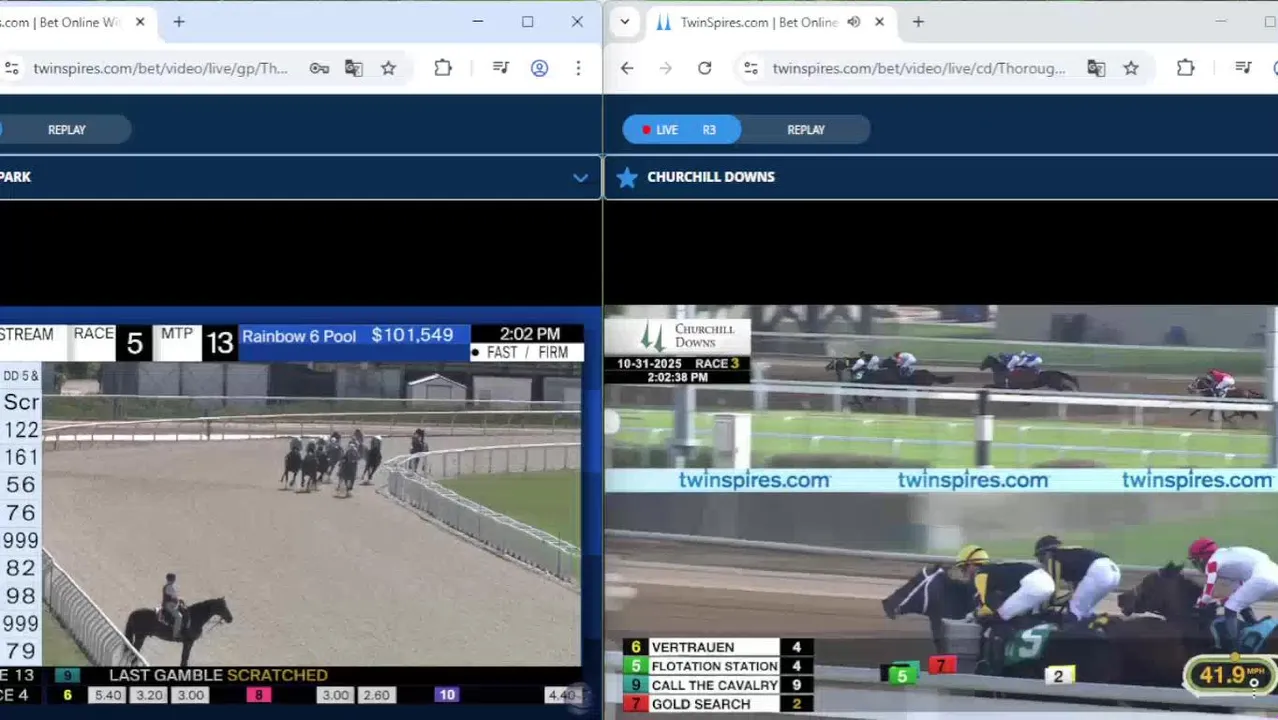Go back in right window browser
The image size is (1278, 720).
tap(627, 68)
